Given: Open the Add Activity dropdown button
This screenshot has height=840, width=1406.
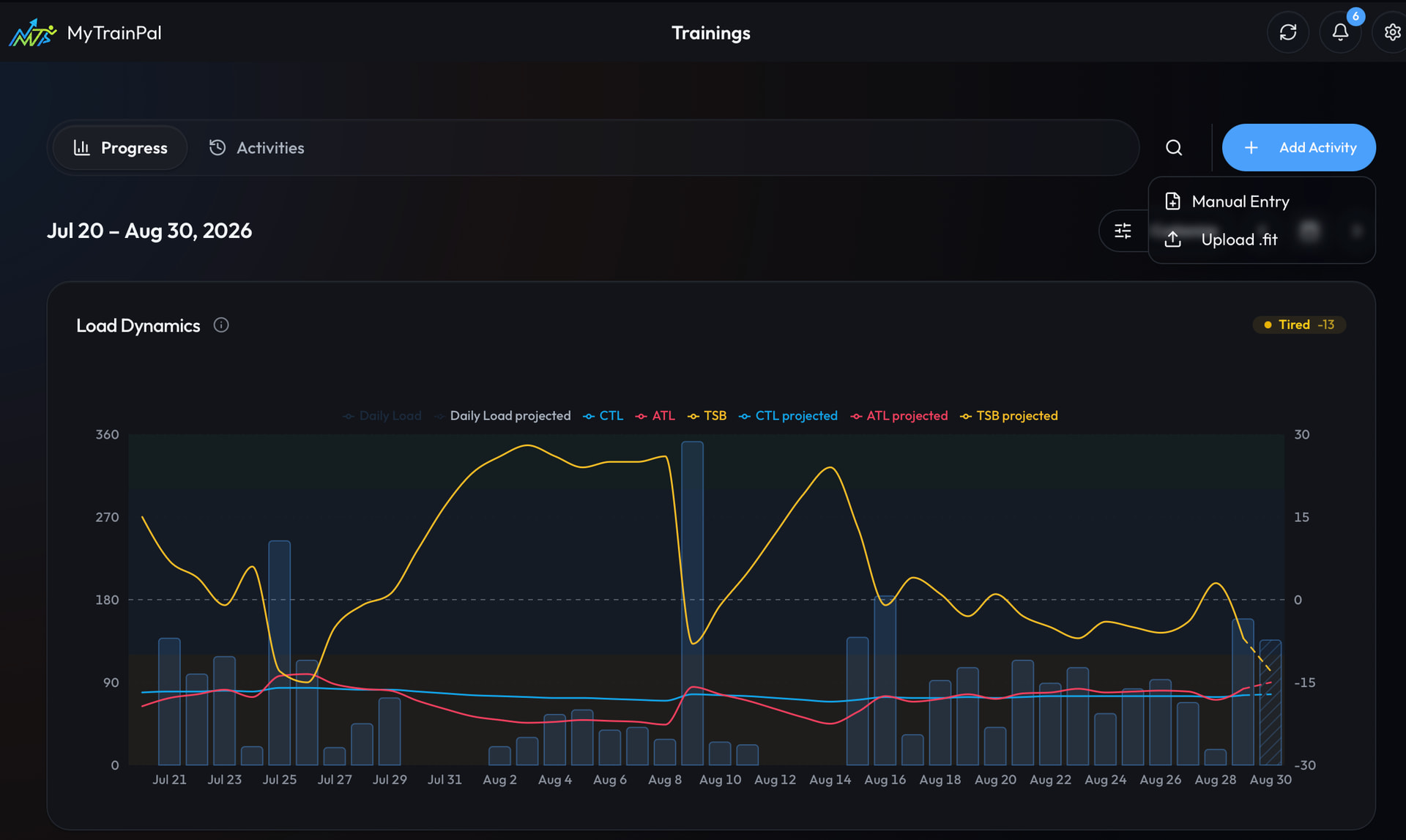Looking at the screenshot, I should coord(1298,148).
